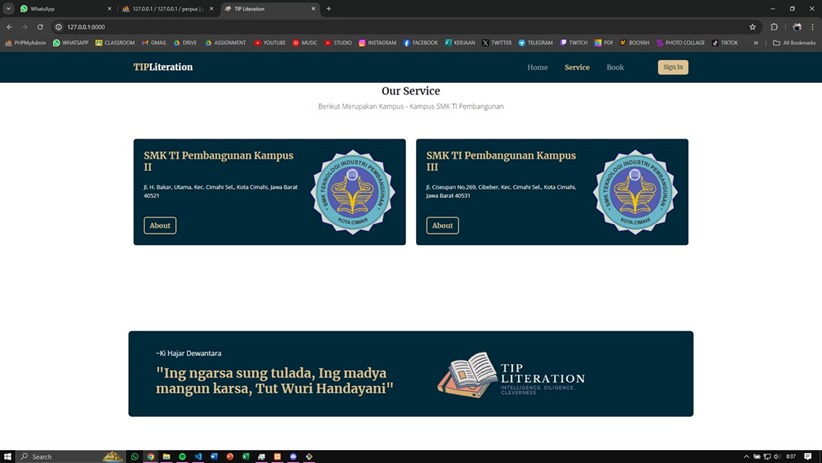822x463 pixels.
Task: Open the YouTube bookmark
Action: click(270, 43)
